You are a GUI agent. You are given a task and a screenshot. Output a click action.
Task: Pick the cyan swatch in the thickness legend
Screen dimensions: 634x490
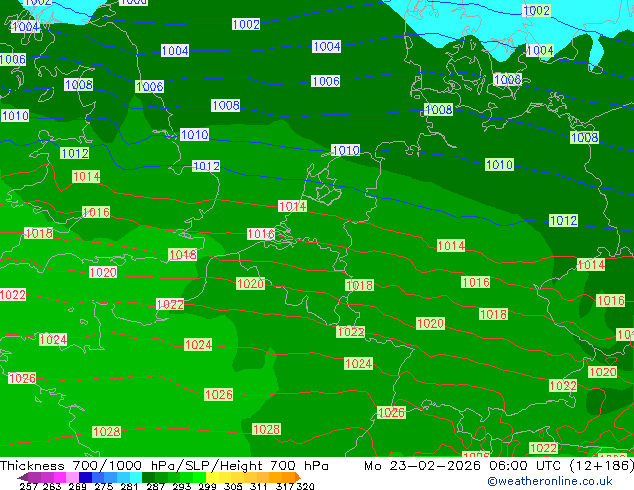[136, 477]
